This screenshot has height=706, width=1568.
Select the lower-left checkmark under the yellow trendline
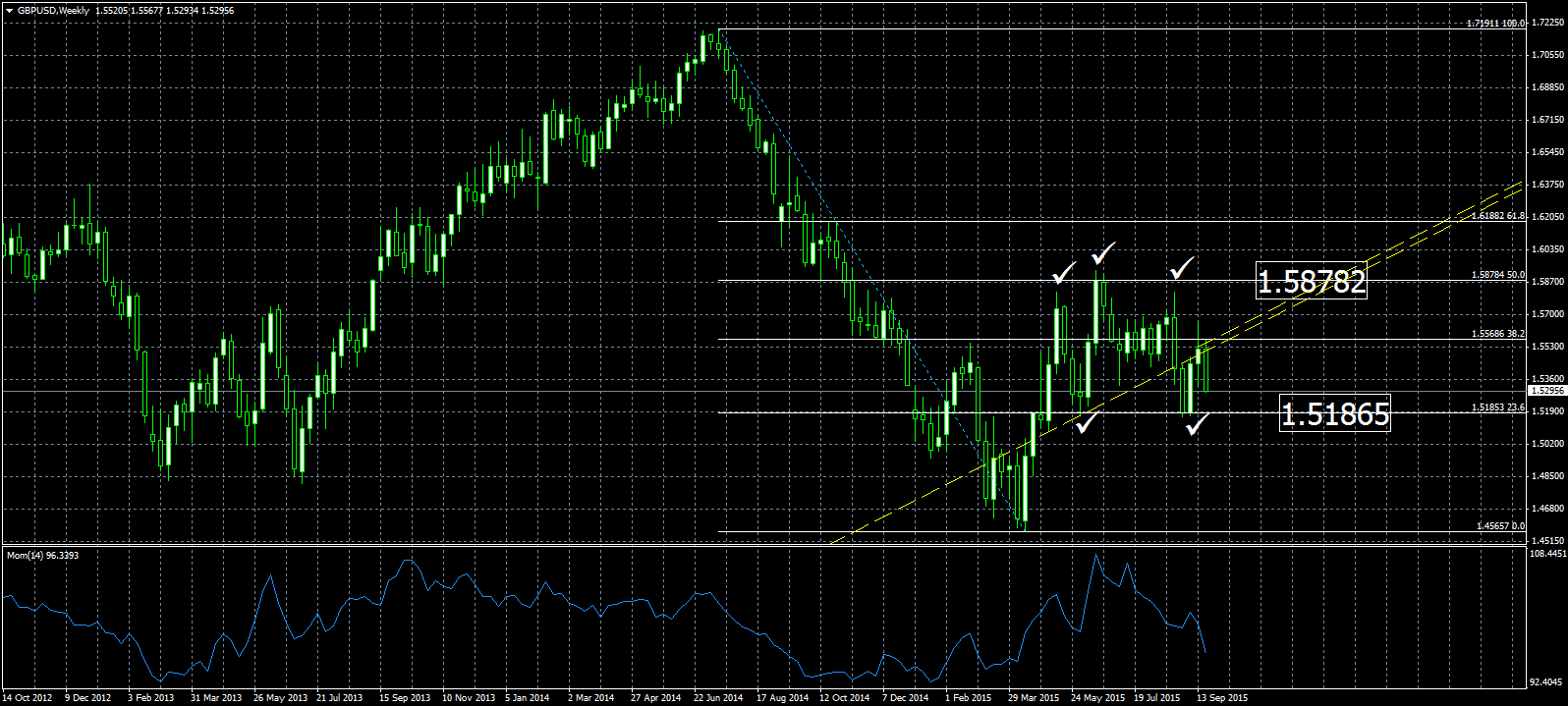(1087, 422)
